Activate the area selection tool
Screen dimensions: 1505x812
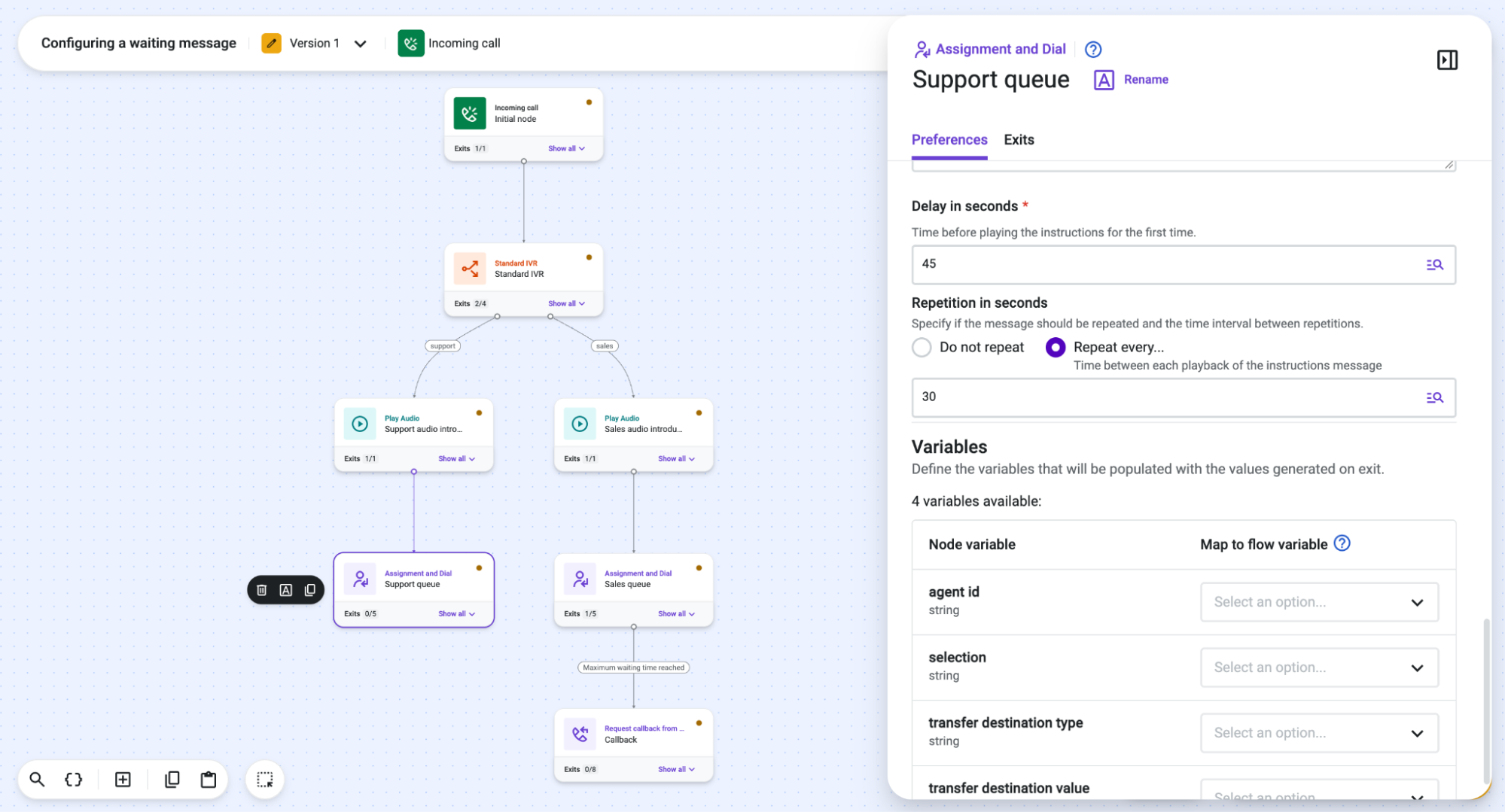(265, 780)
